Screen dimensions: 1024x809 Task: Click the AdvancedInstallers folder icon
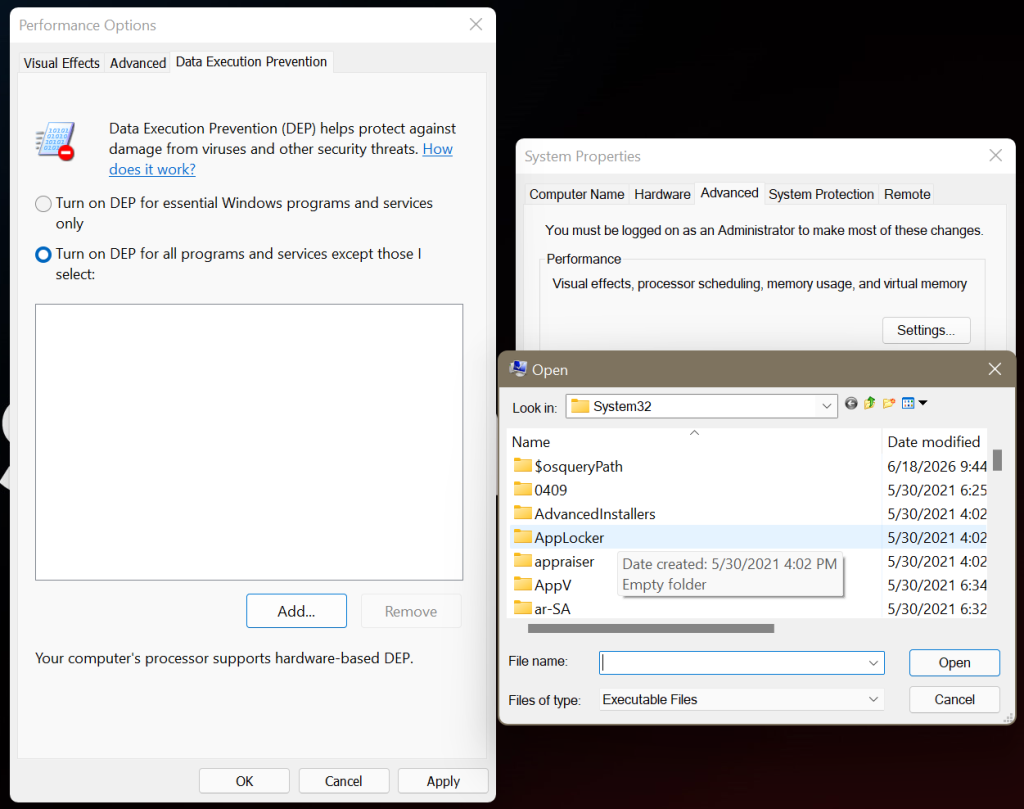[522, 513]
